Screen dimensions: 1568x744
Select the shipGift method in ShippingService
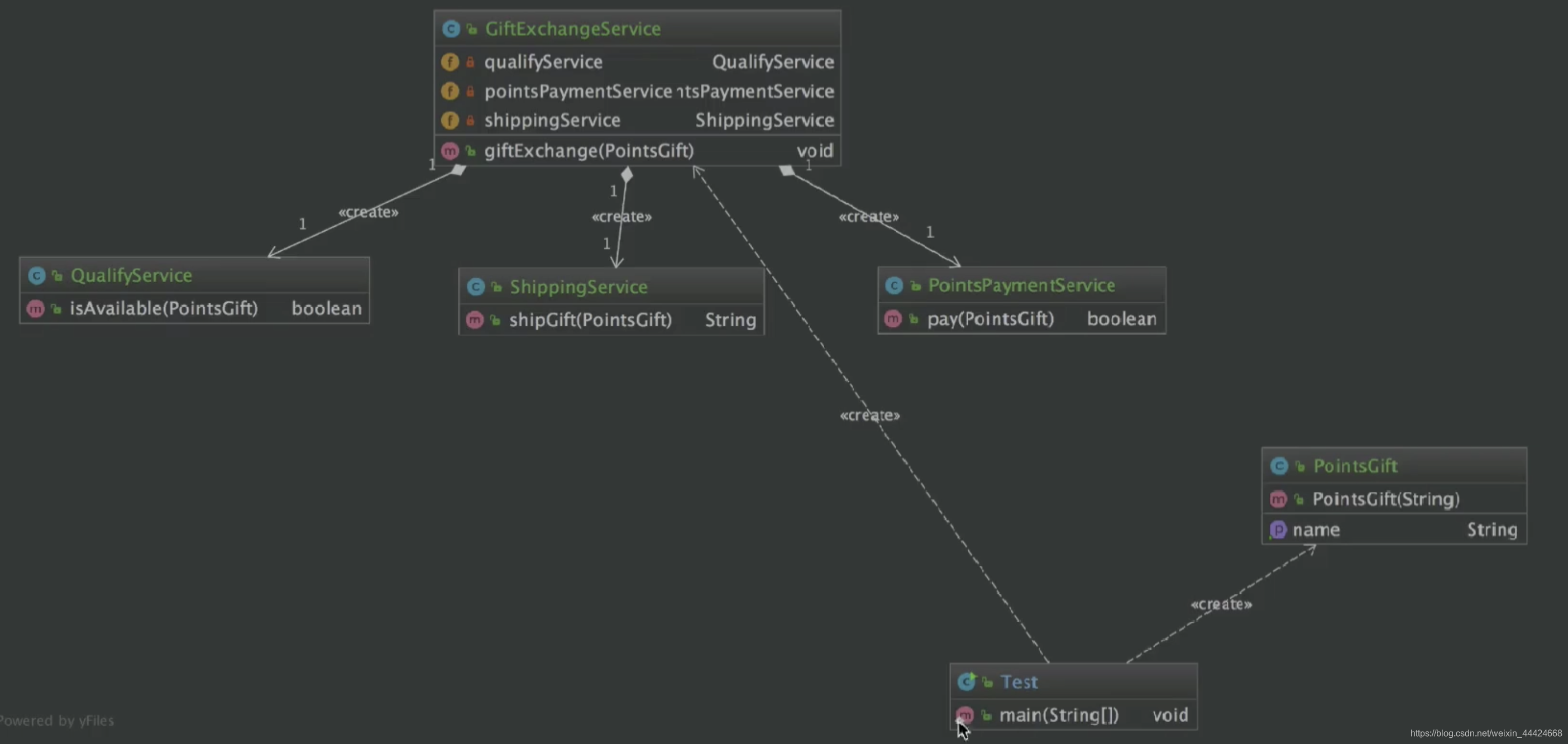590,318
